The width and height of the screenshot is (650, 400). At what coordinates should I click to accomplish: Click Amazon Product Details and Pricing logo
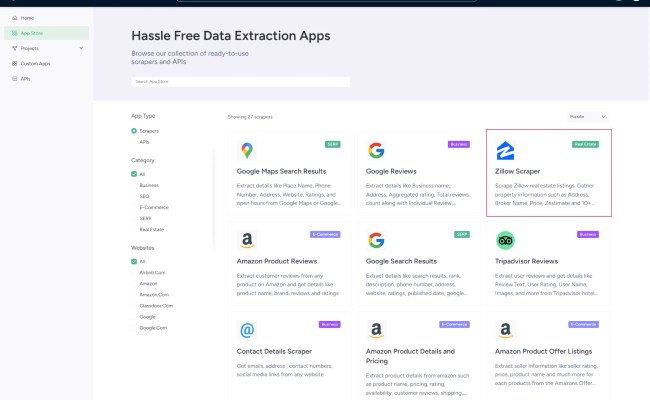coord(376,330)
